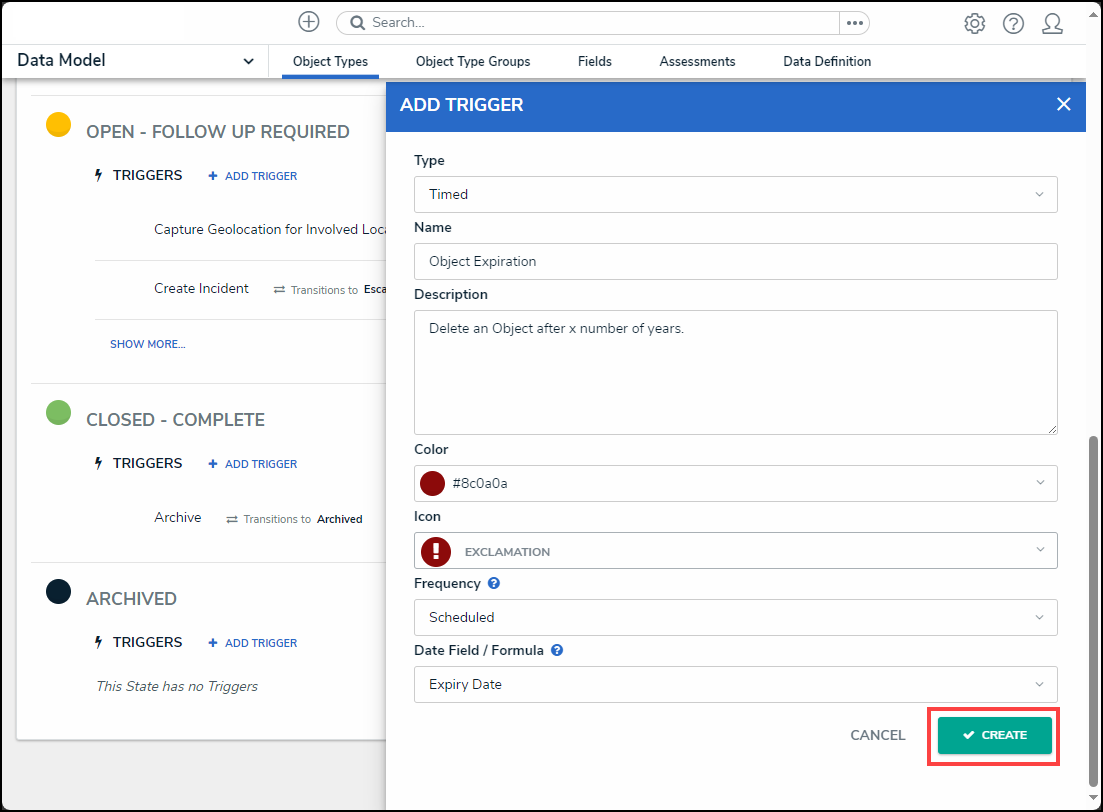Click Show More under Open triggers
The height and width of the screenshot is (812, 1103).
click(x=147, y=344)
